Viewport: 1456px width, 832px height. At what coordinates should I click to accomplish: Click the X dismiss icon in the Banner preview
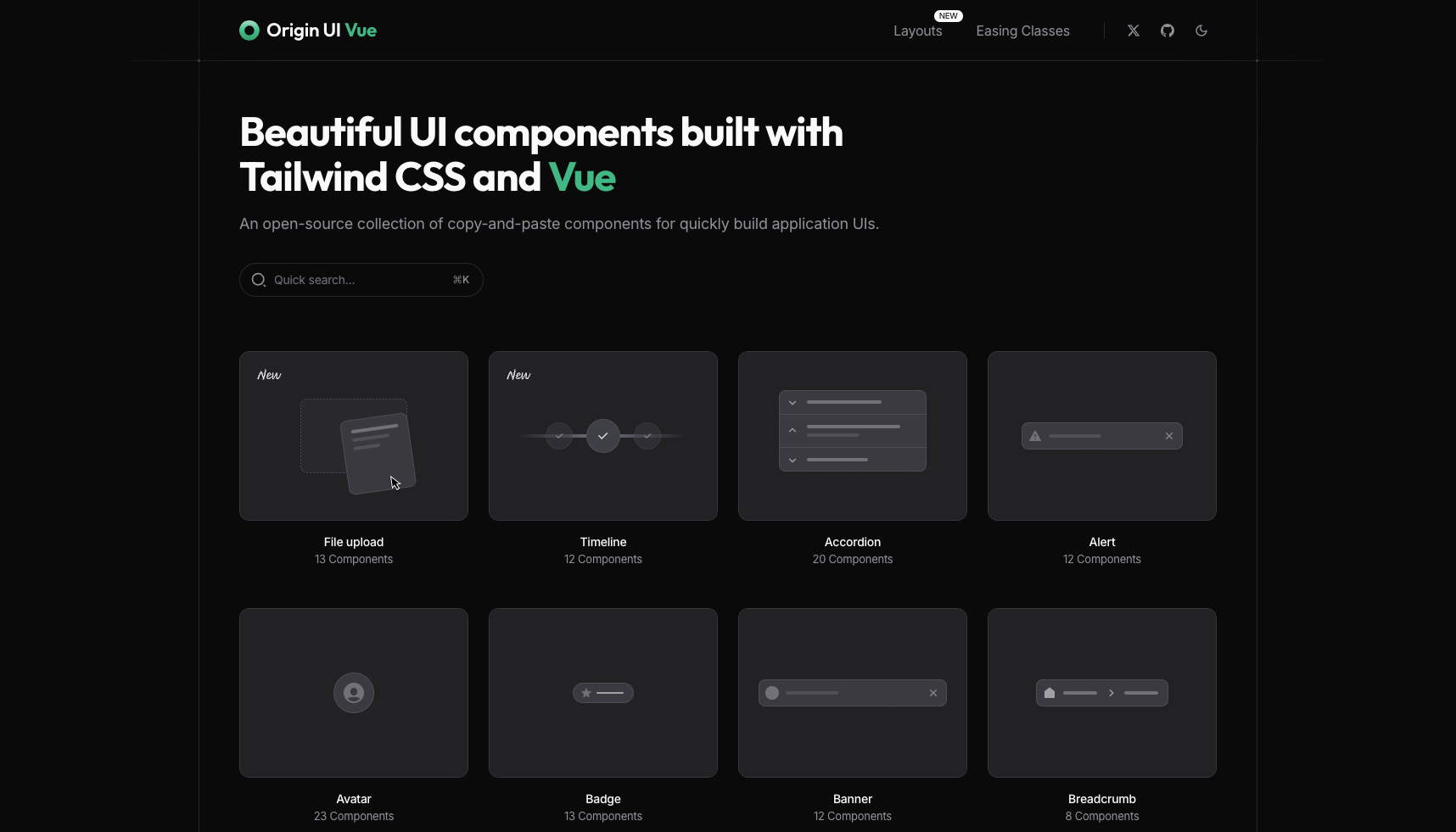pyautogui.click(x=933, y=693)
